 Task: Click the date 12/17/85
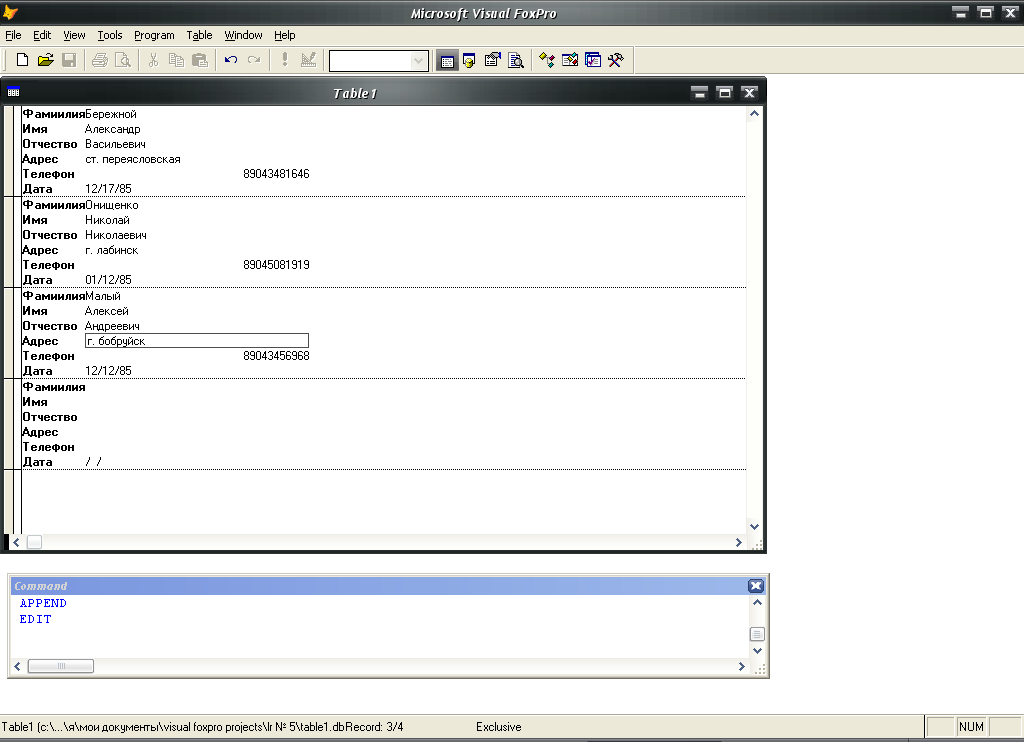tap(108, 189)
